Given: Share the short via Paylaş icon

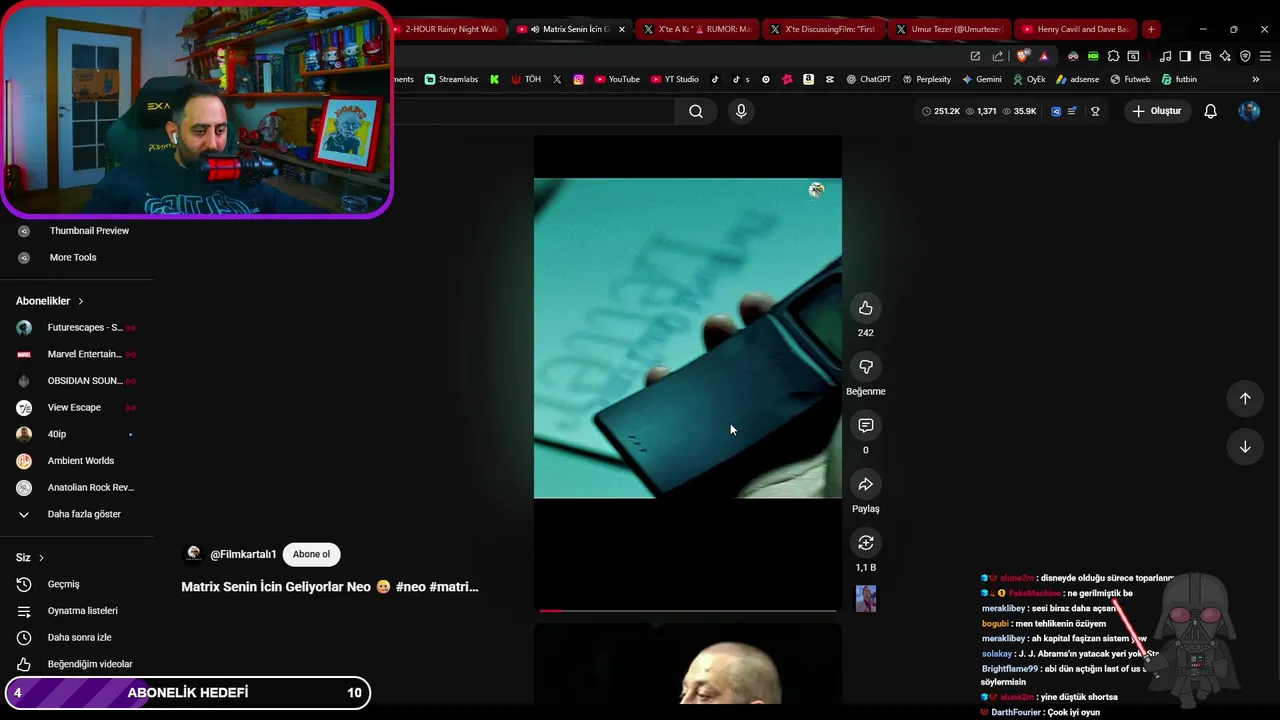Looking at the screenshot, I should [x=865, y=484].
